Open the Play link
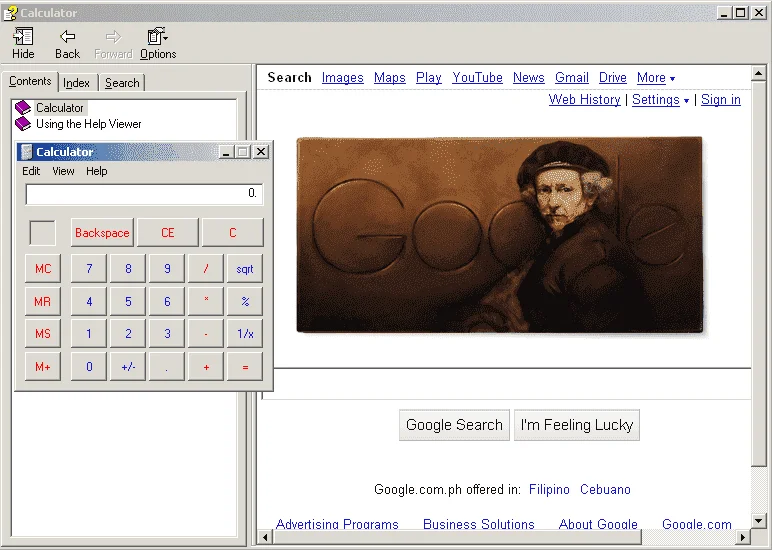This screenshot has height=550, width=772. pos(428,78)
